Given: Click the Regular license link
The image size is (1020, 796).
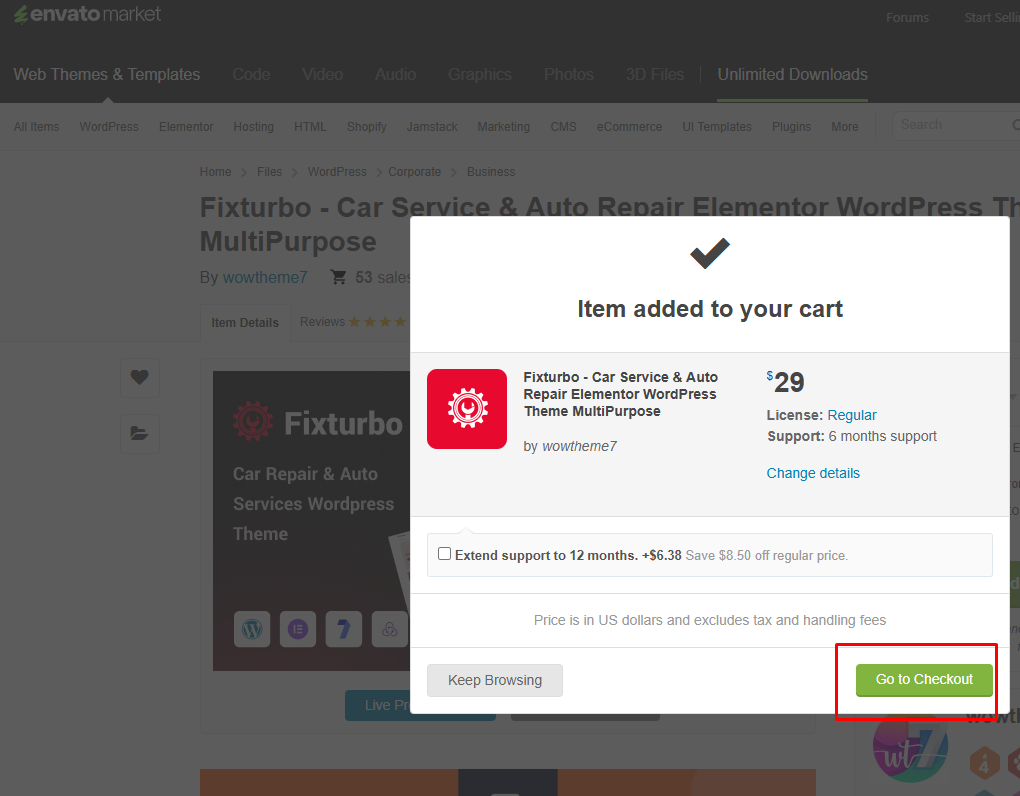Looking at the screenshot, I should pyautogui.click(x=852, y=415).
